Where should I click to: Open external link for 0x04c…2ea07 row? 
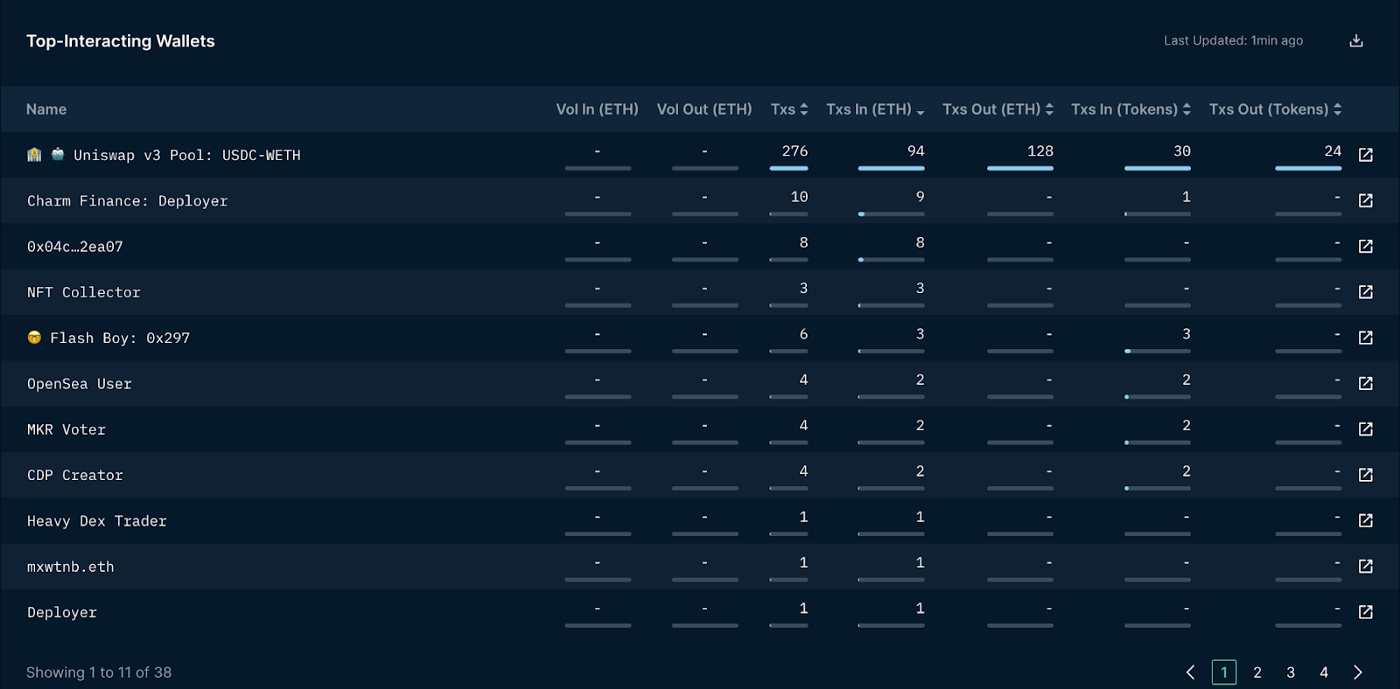tap(1365, 246)
